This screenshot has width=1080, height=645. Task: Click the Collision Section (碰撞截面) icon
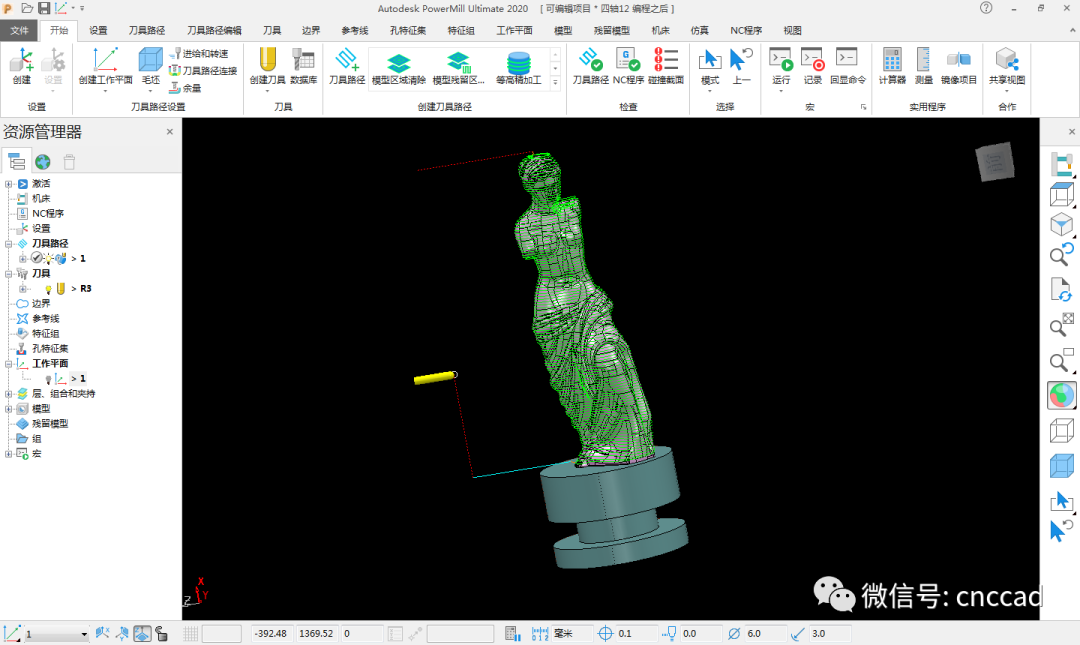665,62
